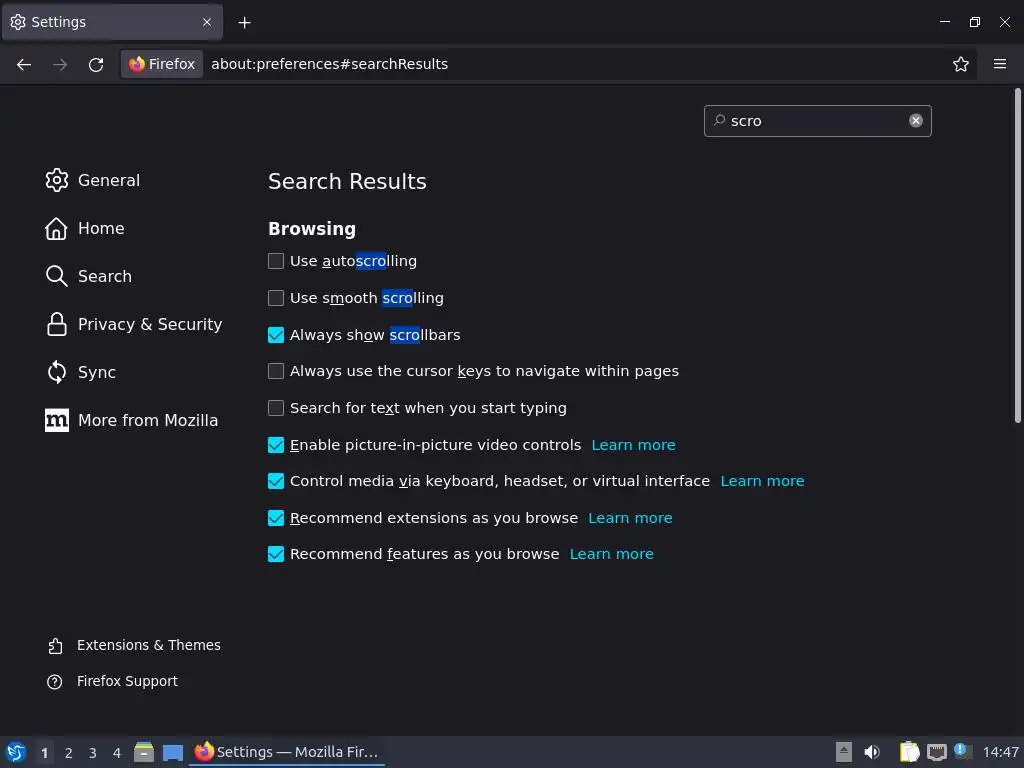Viewport: 1024px width, 768px height.
Task: Open clipboard manager tray icon
Action: [909, 752]
